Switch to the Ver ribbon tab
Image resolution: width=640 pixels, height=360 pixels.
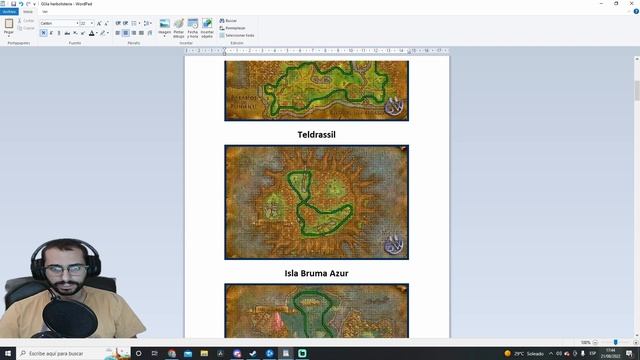45,12
